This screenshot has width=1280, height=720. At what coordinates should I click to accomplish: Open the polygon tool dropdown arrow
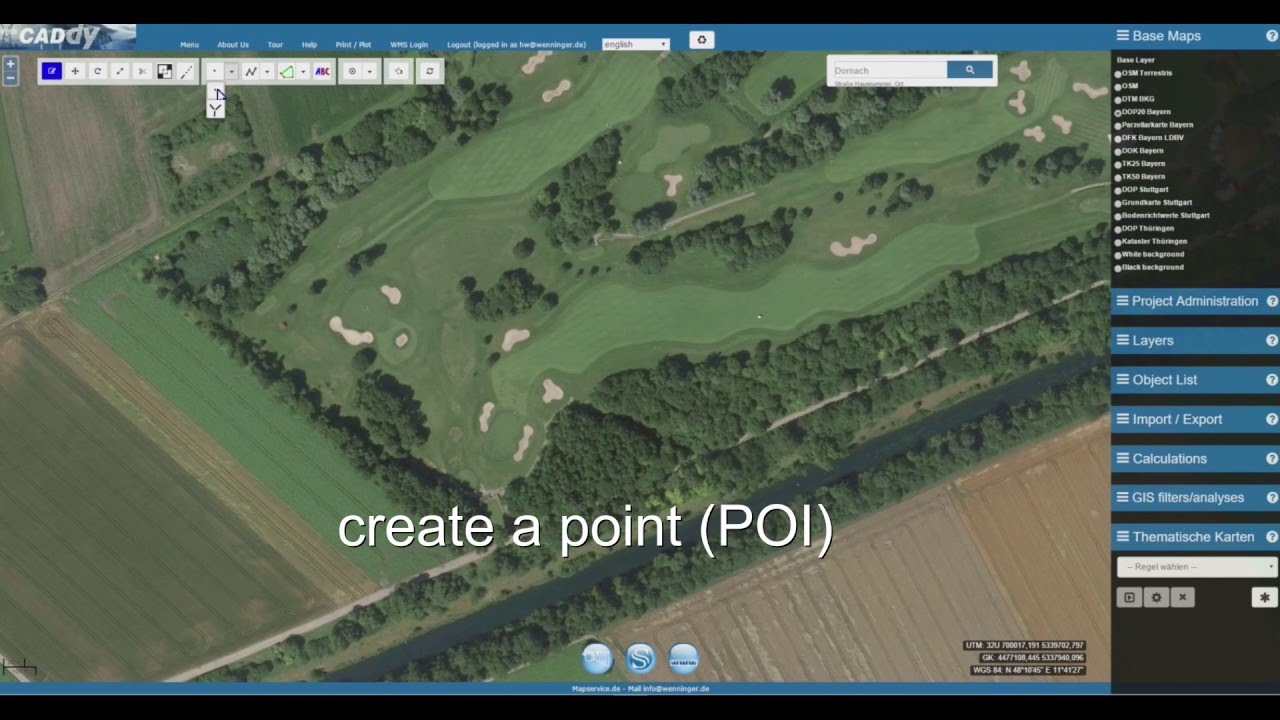click(x=303, y=71)
